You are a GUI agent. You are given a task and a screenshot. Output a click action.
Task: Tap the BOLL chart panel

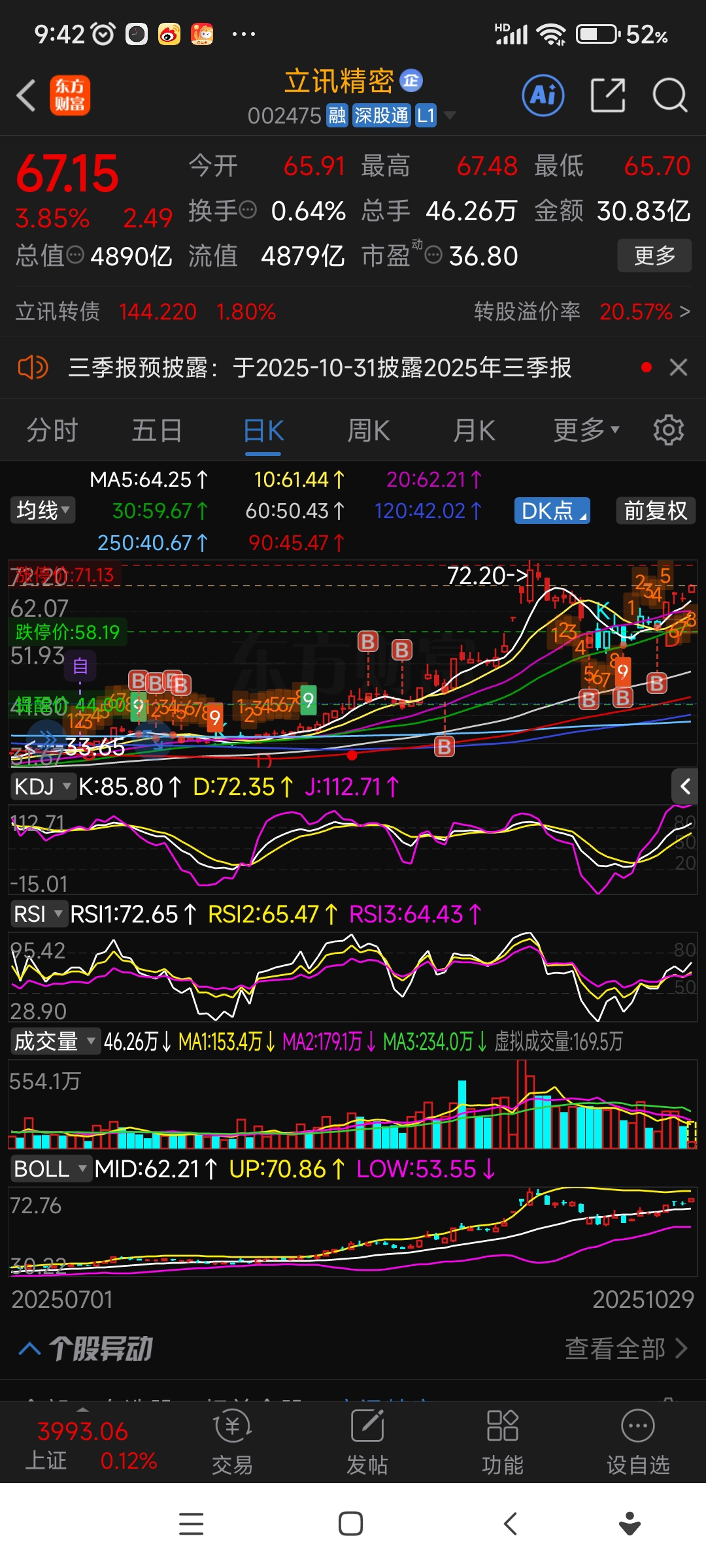click(x=352, y=1232)
